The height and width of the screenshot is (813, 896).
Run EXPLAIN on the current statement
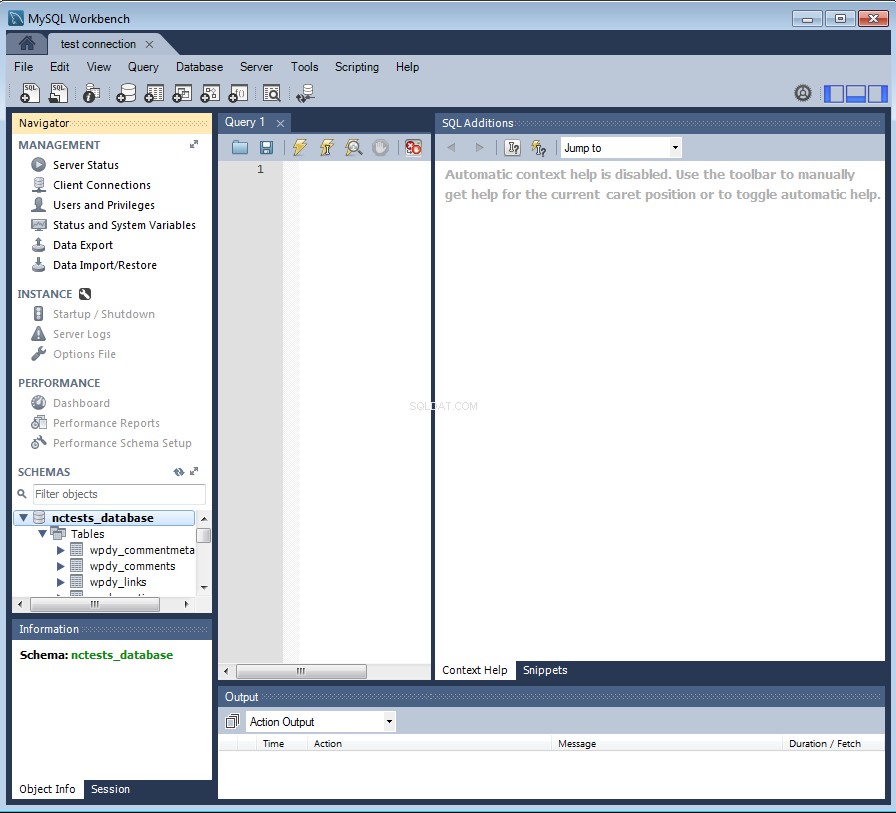tap(354, 148)
